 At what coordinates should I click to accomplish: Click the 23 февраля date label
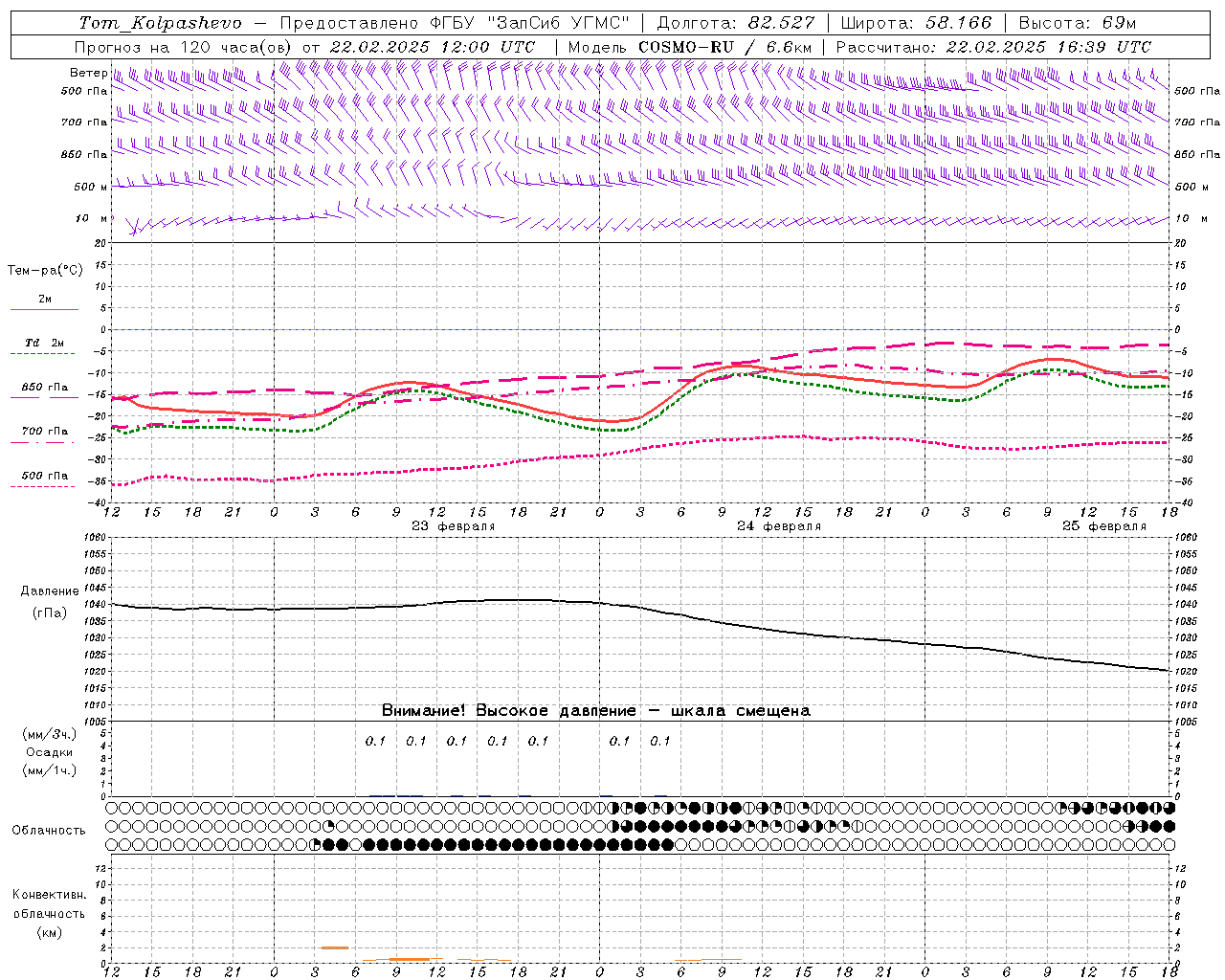(x=454, y=526)
